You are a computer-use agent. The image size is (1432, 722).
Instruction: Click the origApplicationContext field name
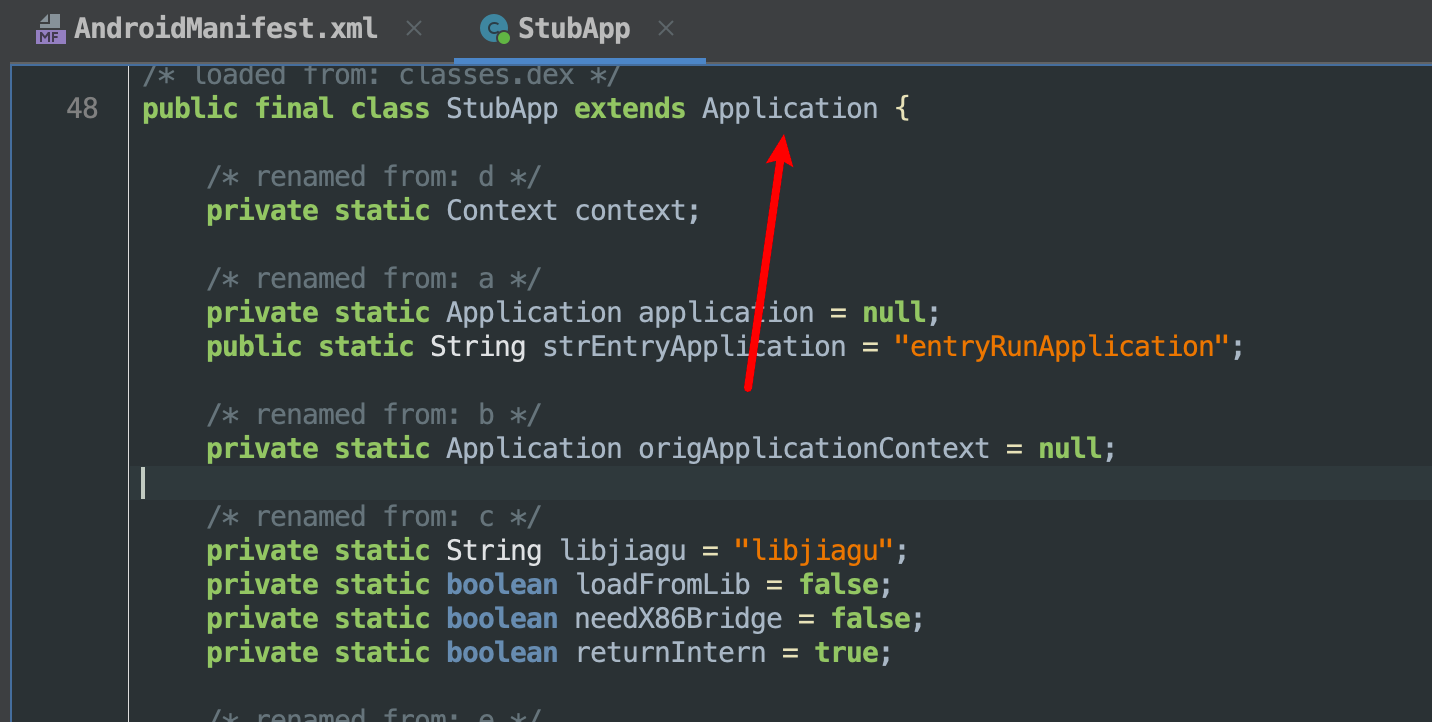click(814, 448)
